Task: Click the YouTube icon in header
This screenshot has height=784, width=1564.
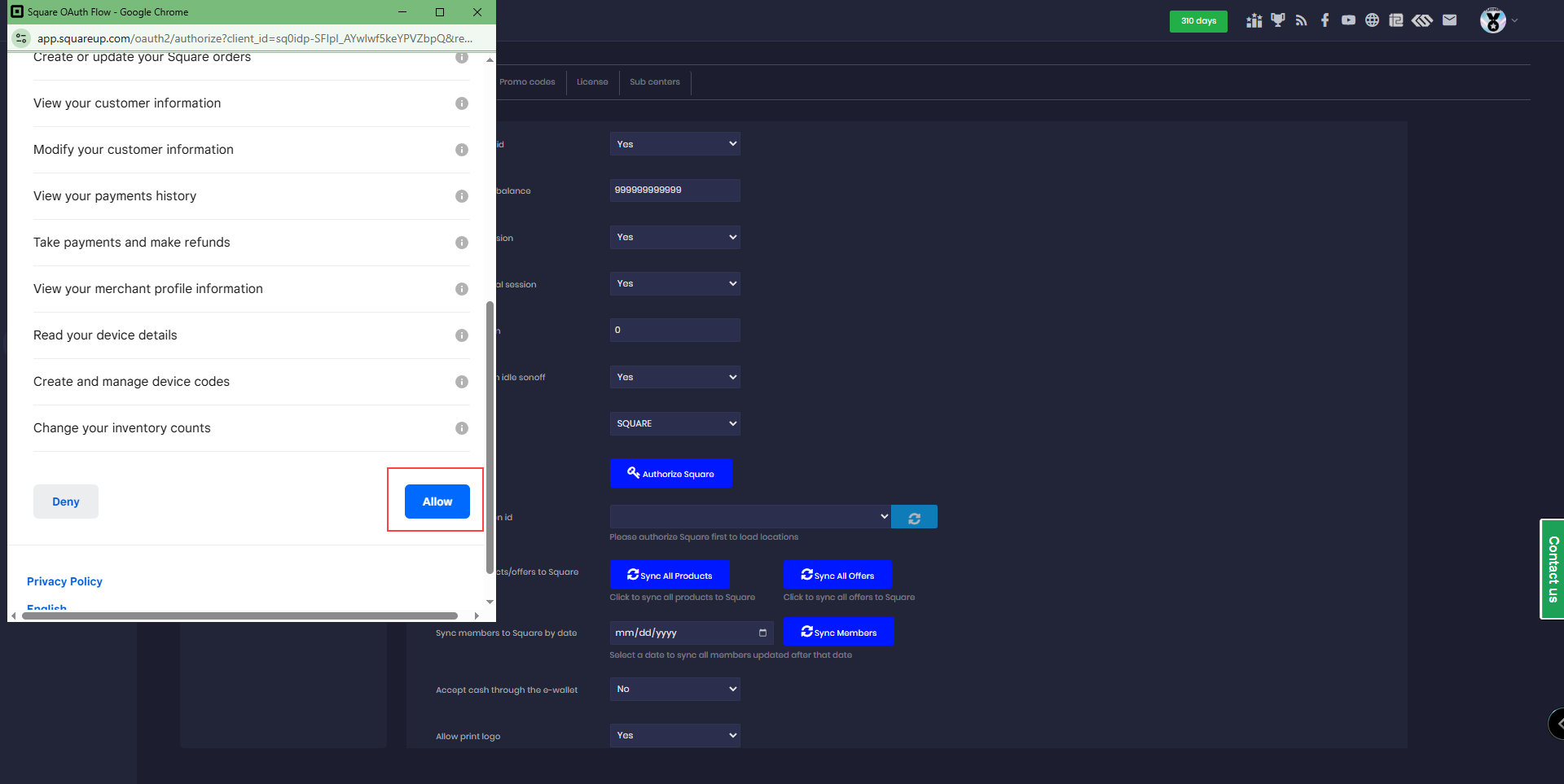Action: pos(1348,20)
